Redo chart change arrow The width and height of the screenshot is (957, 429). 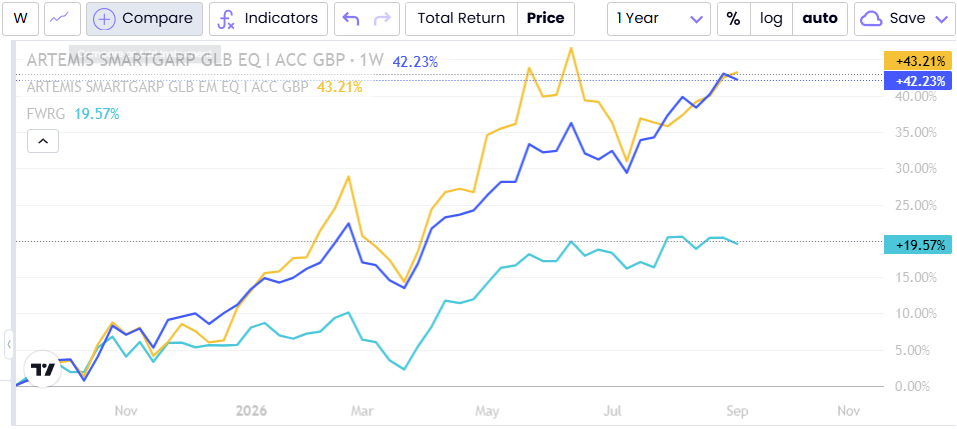pyautogui.click(x=383, y=18)
